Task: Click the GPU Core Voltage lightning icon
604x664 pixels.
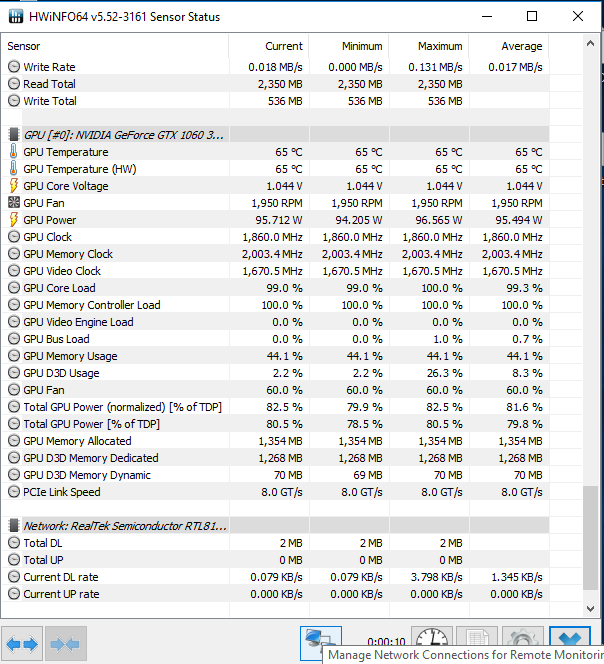Action: [14, 186]
